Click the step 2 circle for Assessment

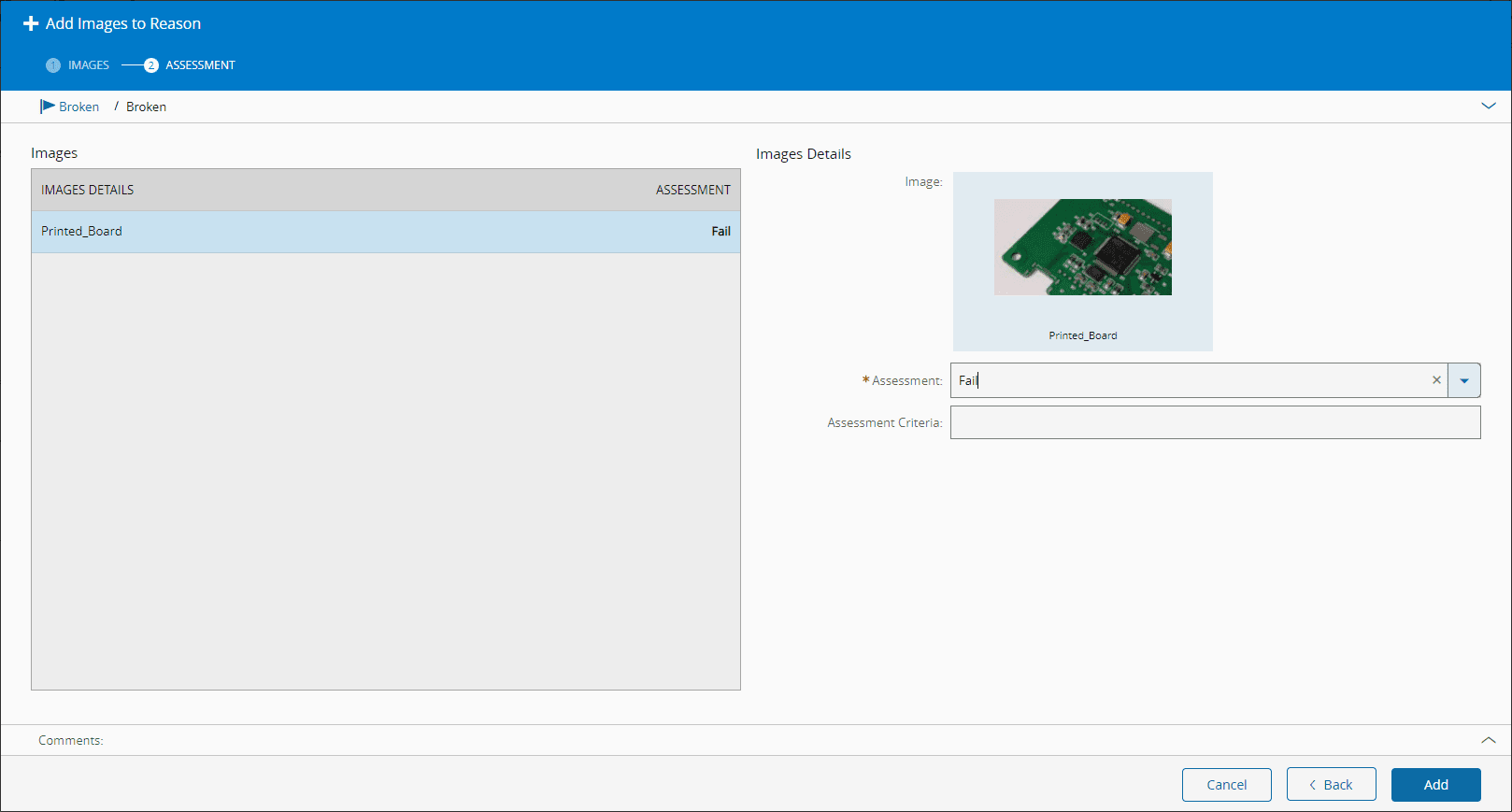(150, 65)
